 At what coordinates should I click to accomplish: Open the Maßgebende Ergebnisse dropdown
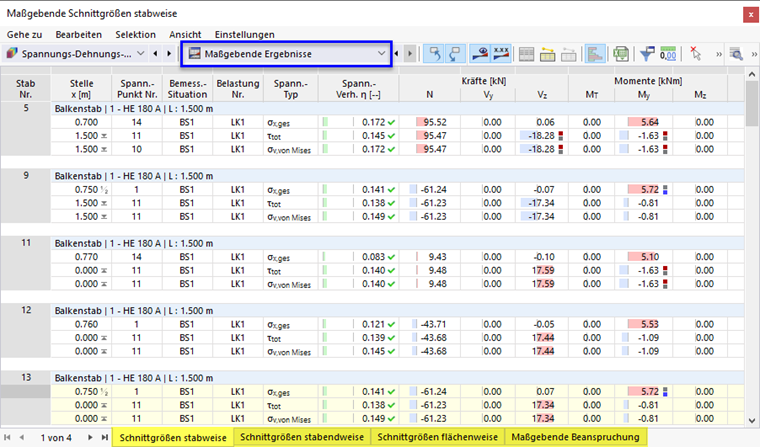tap(286, 54)
